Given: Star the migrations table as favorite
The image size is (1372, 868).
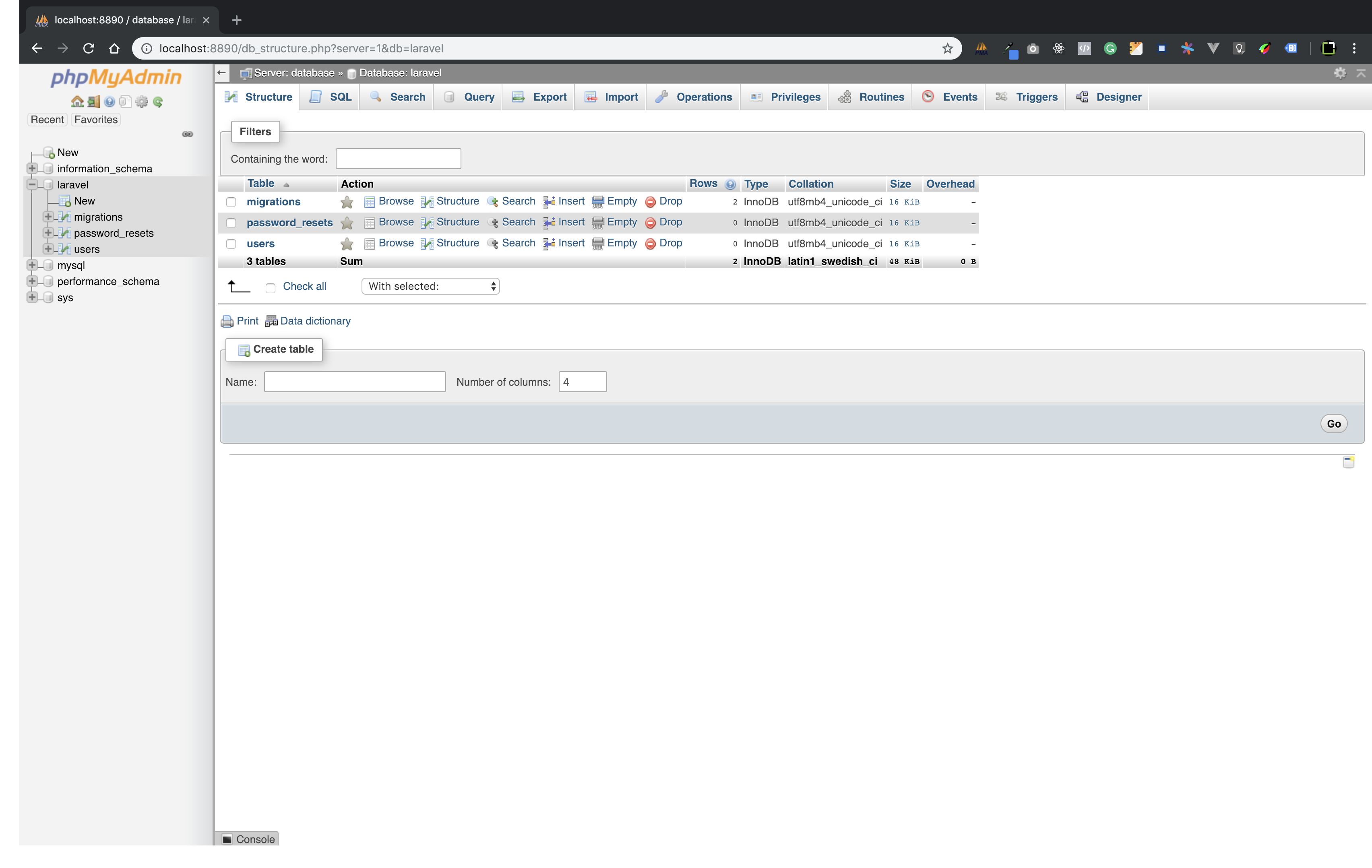Looking at the screenshot, I should pos(346,202).
